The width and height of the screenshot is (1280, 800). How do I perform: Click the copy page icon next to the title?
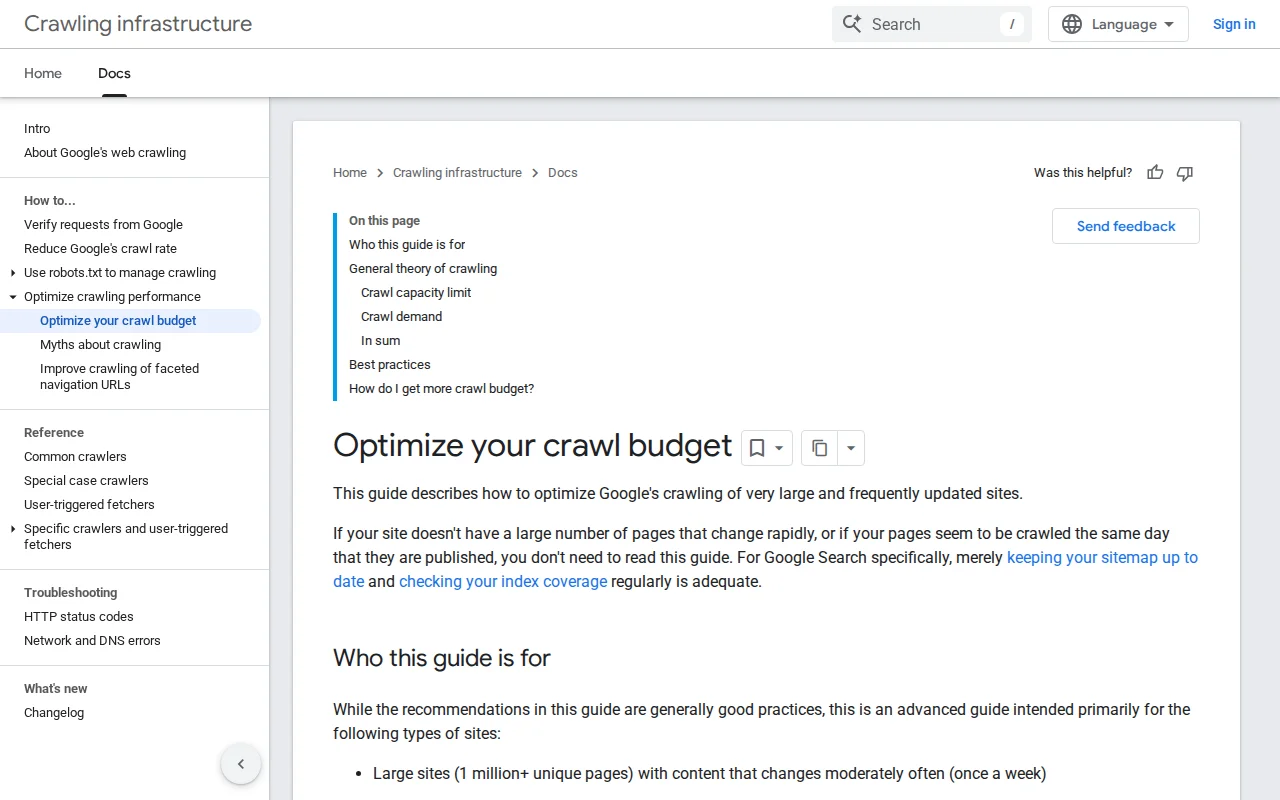click(x=819, y=447)
